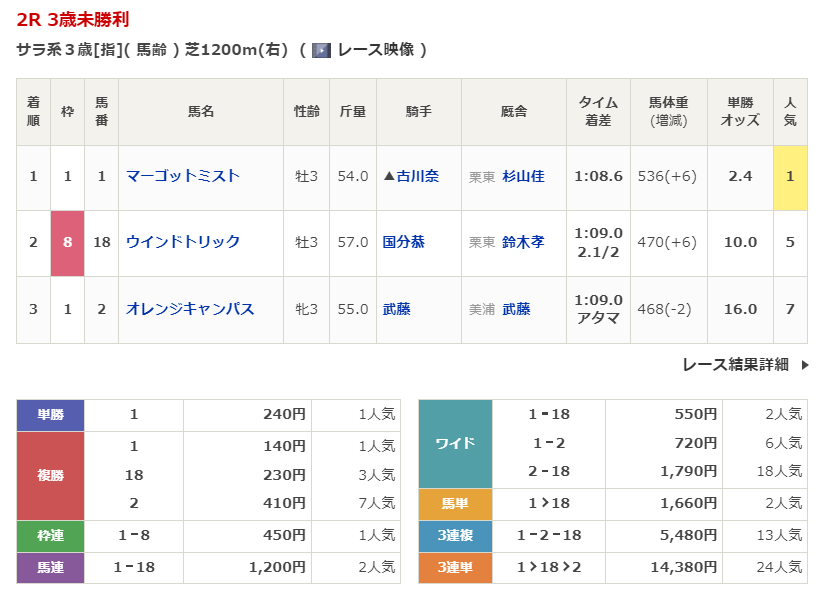This screenshot has width=821, height=593.
Task: Click the race video icon beside レース映像
Action: [x=321, y=50]
